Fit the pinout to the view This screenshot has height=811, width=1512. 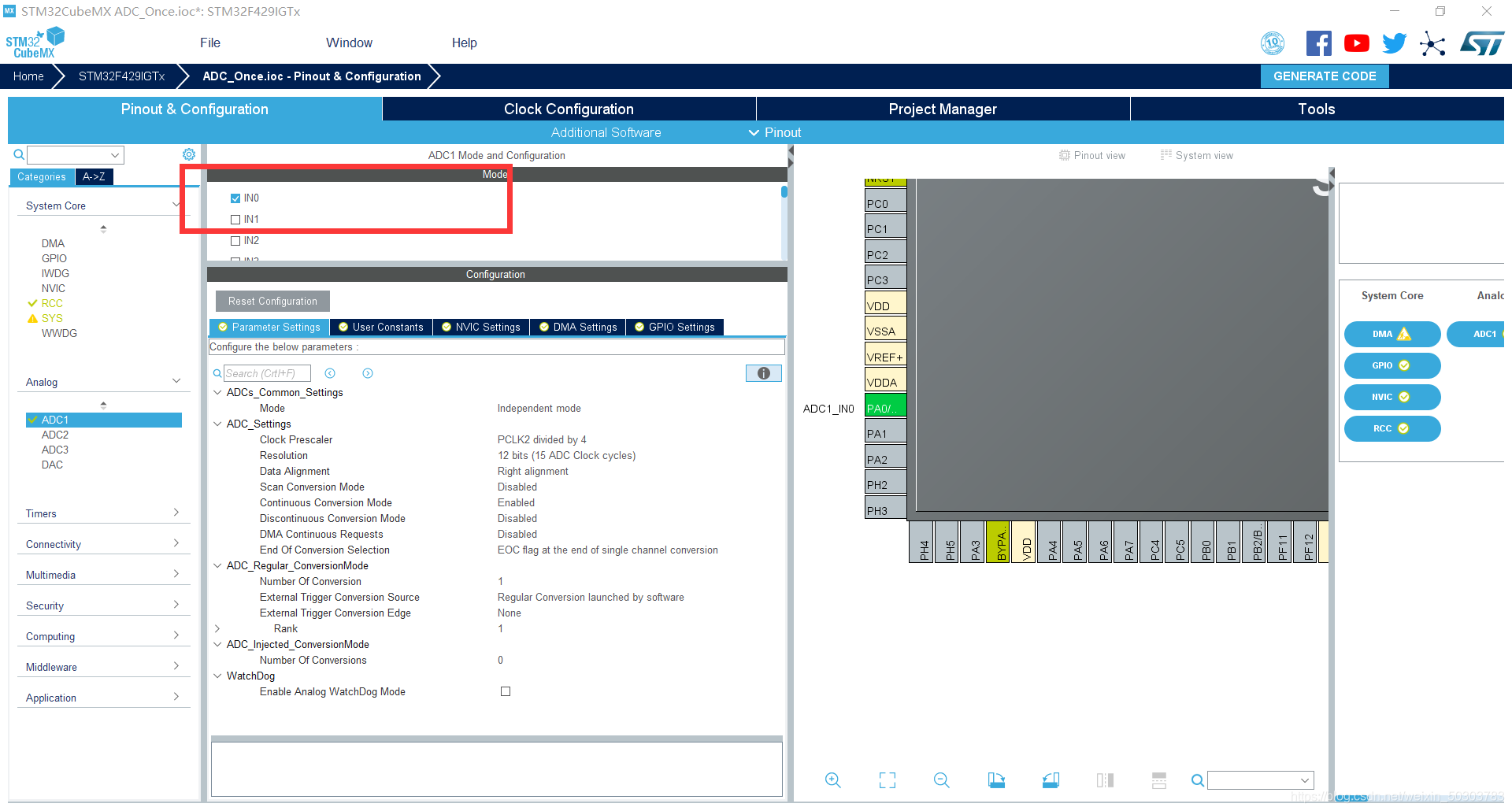(888, 780)
